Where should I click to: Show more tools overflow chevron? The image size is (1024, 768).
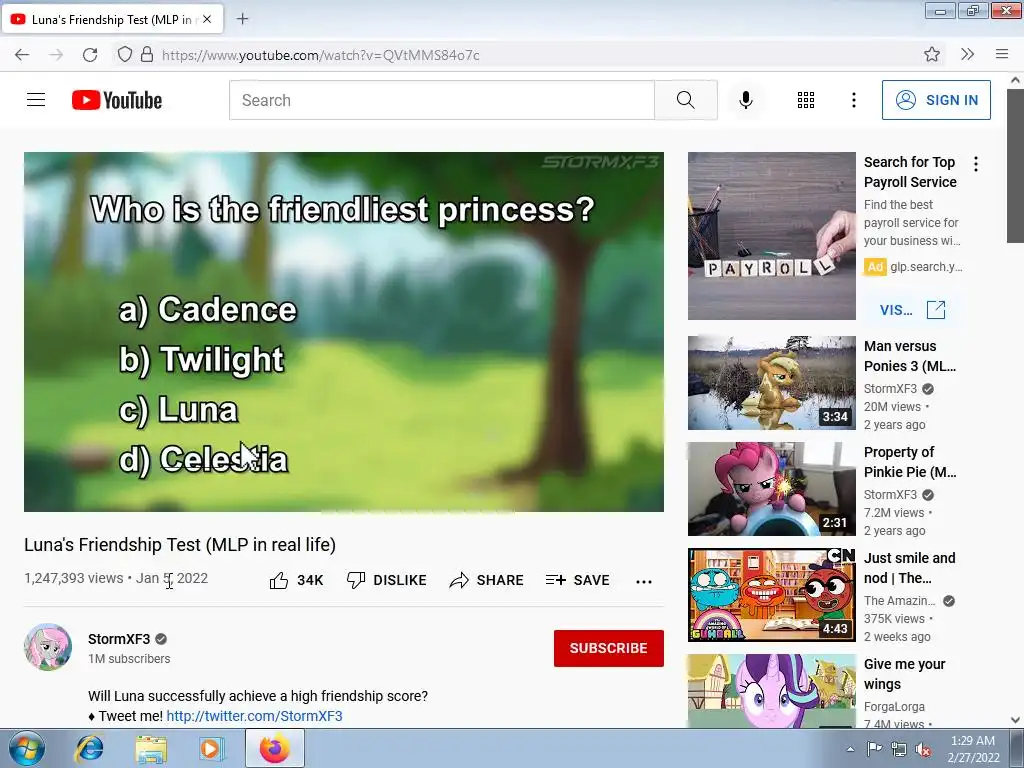point(967,55)
